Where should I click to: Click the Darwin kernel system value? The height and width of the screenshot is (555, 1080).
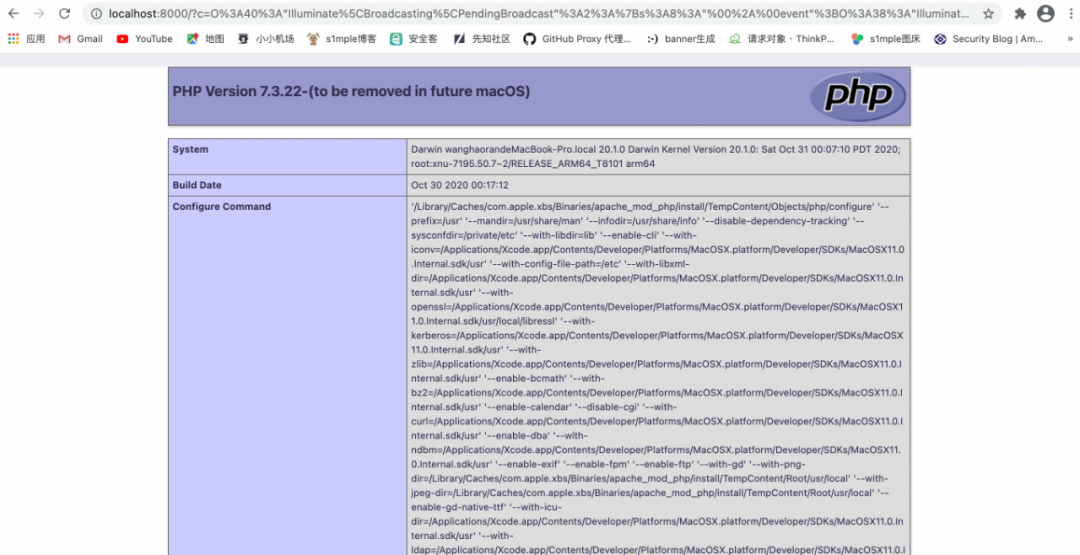tap(656, 156)
